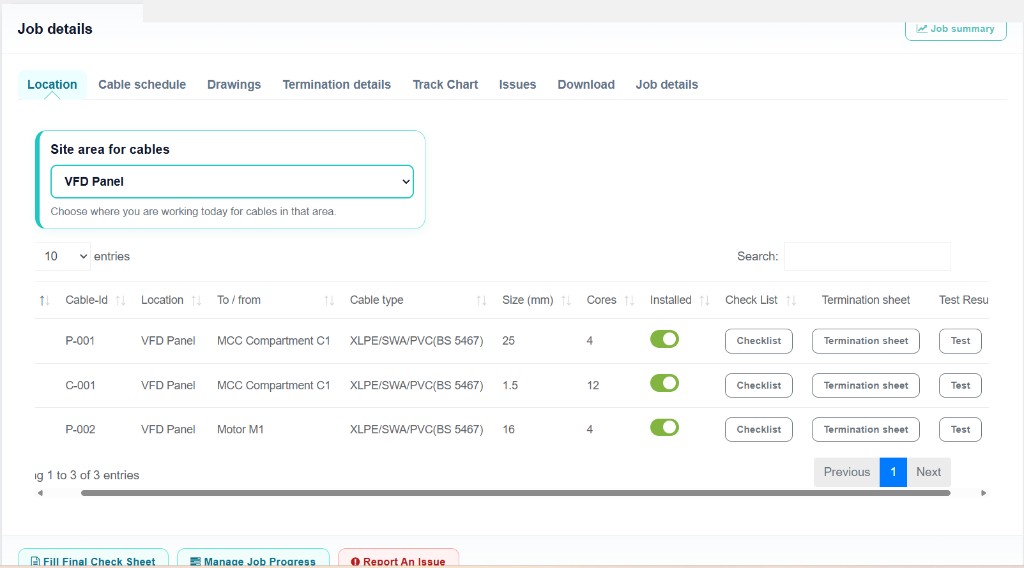Open the Track Chart tab
1024x568 pixels.
445,85
